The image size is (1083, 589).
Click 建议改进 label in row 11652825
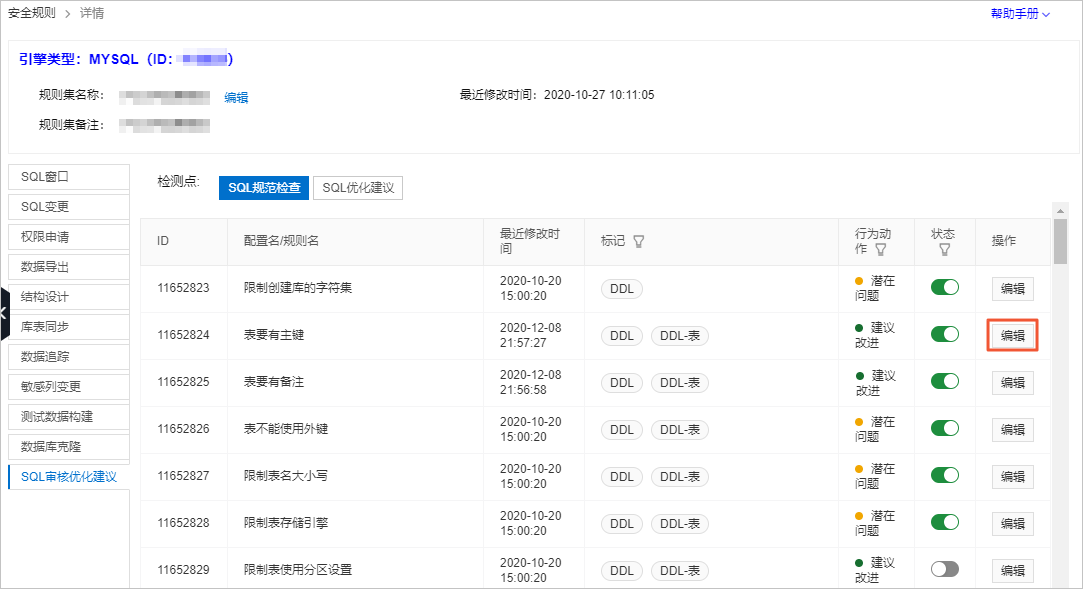coord(875,383)
